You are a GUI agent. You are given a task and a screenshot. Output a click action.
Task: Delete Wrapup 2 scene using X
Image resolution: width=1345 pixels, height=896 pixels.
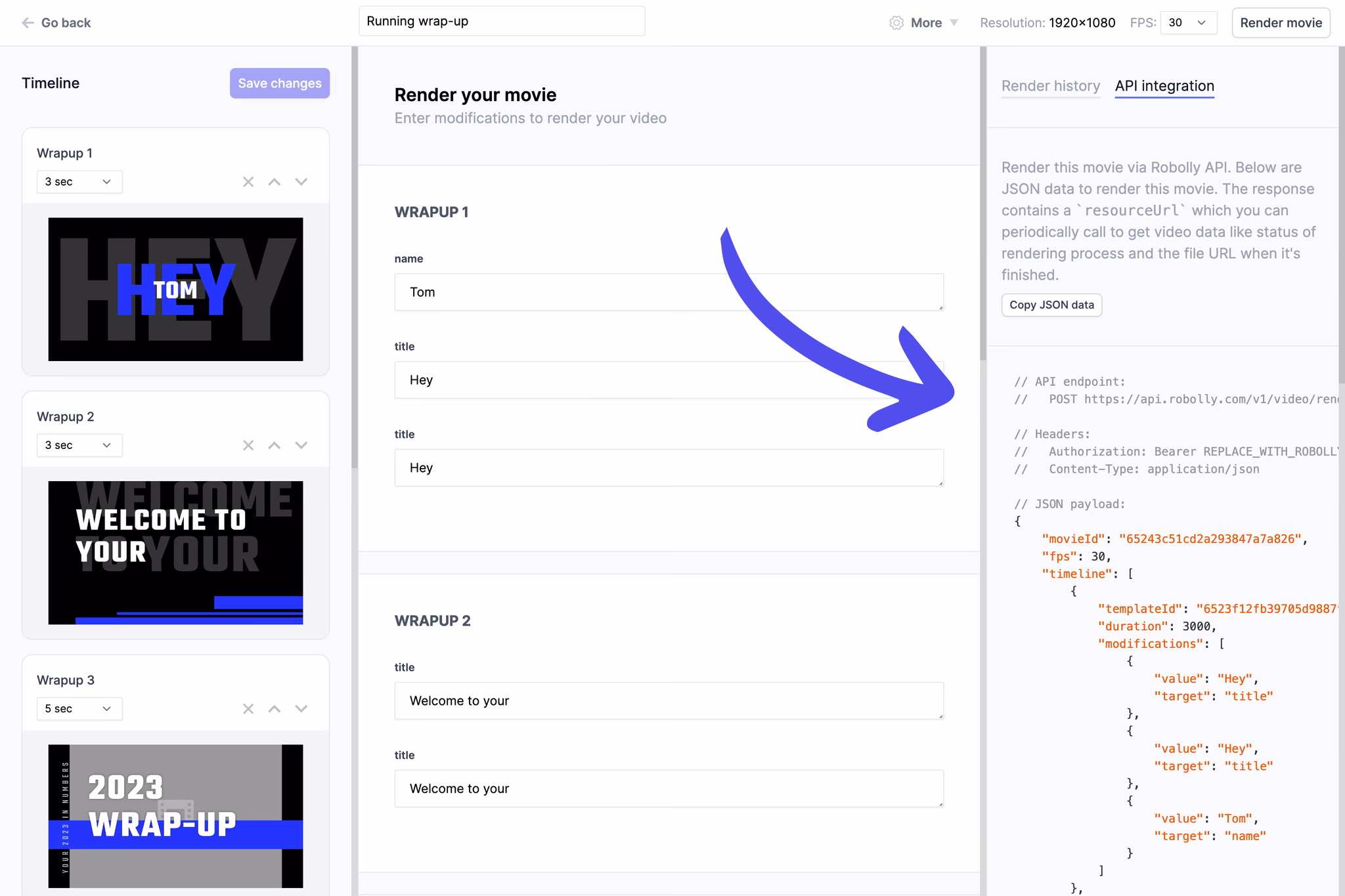point(248,446)
